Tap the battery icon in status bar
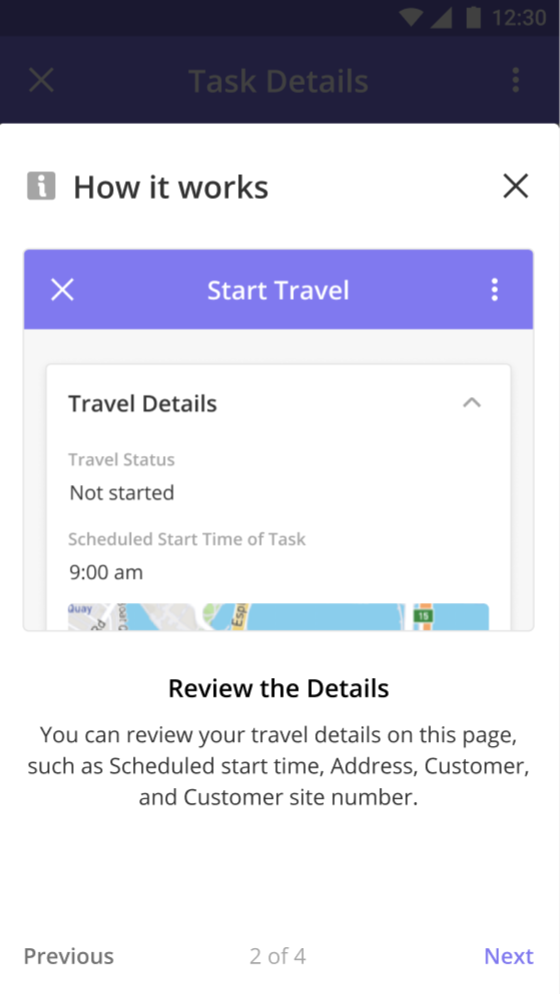The image size is (560, 994). (x=473, y=17)
